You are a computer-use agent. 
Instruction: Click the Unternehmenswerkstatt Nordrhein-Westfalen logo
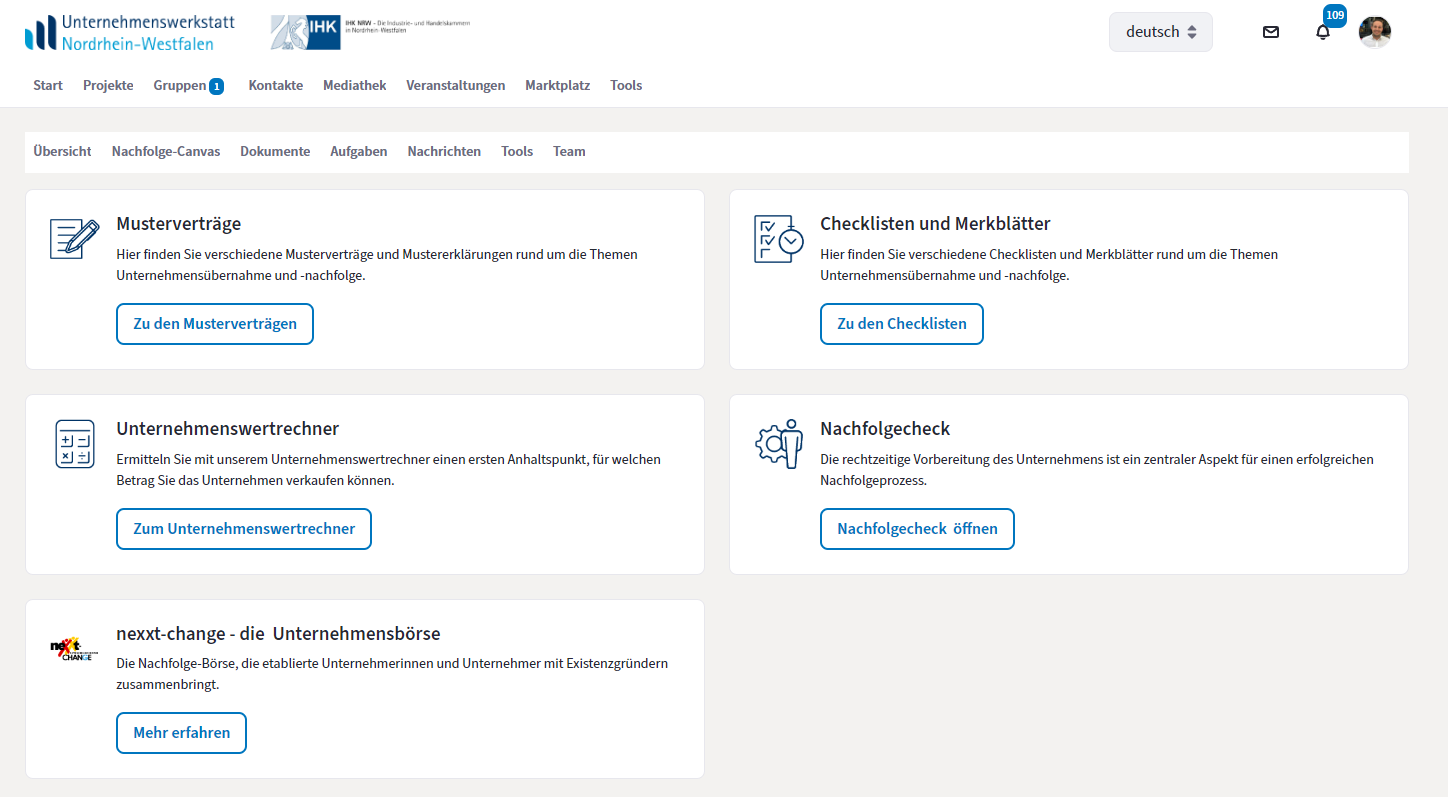click(130, 32)
